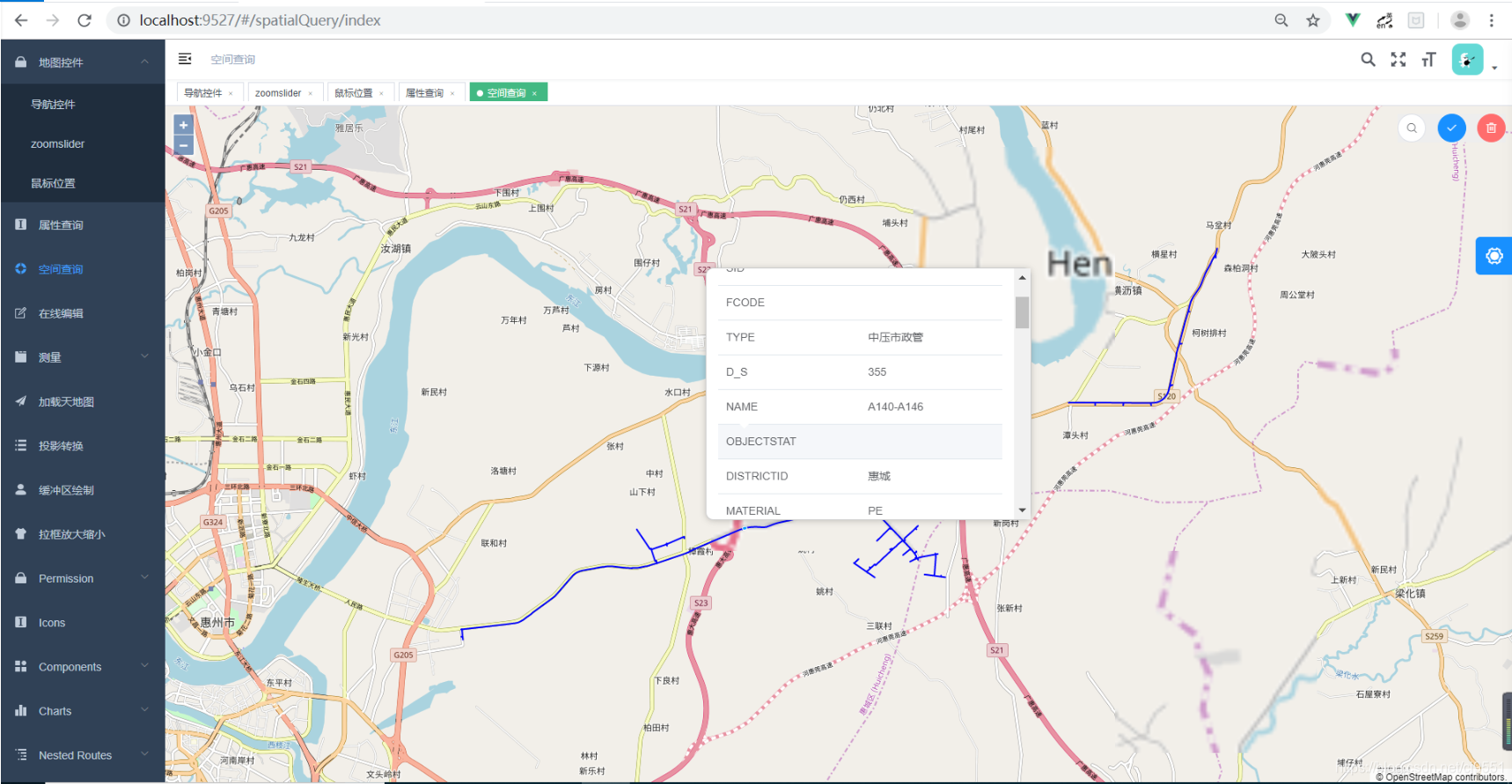Click the popup scrollbar down arrow

point(1022,510)
